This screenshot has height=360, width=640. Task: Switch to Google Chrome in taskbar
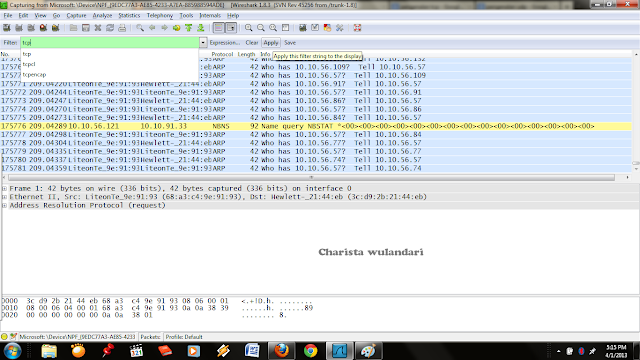311,351
